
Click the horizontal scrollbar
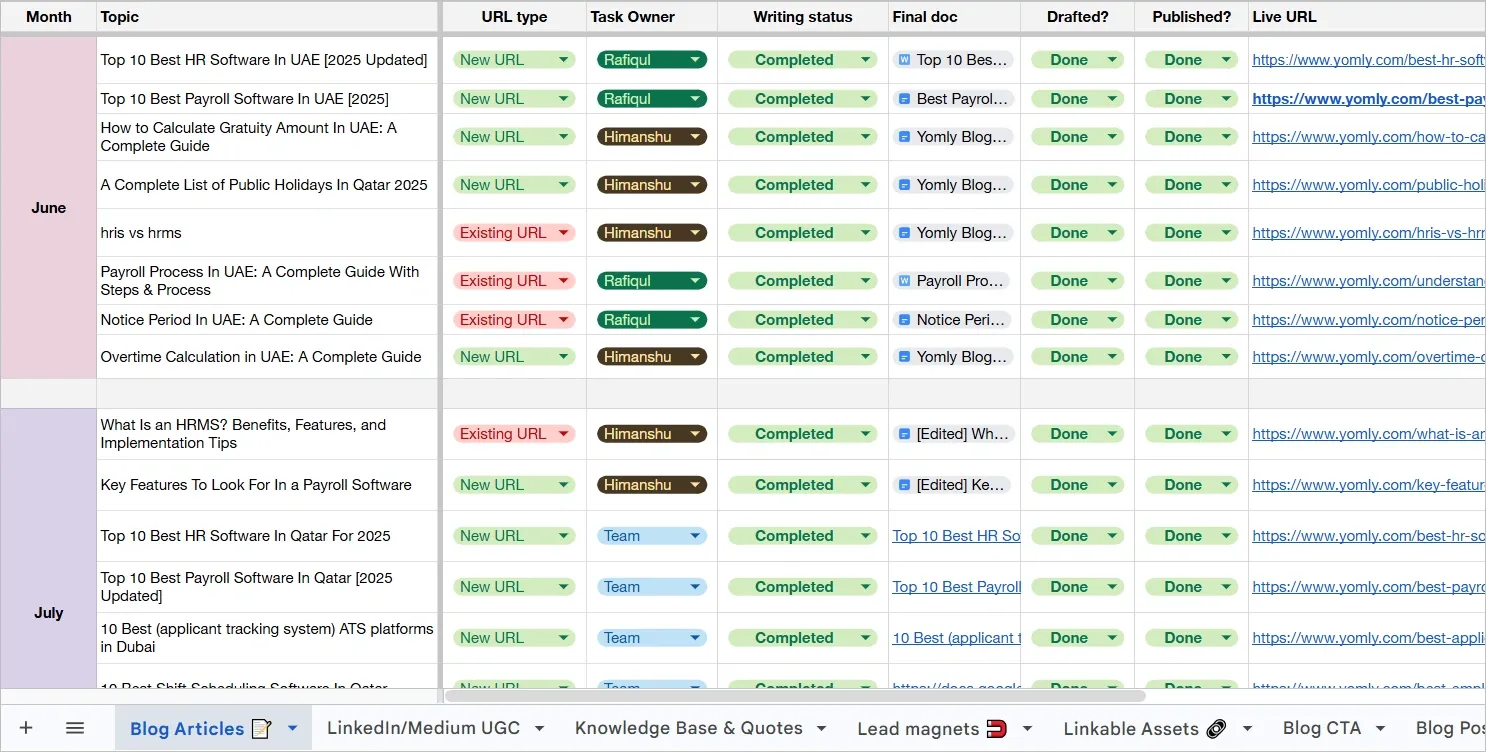795,695
